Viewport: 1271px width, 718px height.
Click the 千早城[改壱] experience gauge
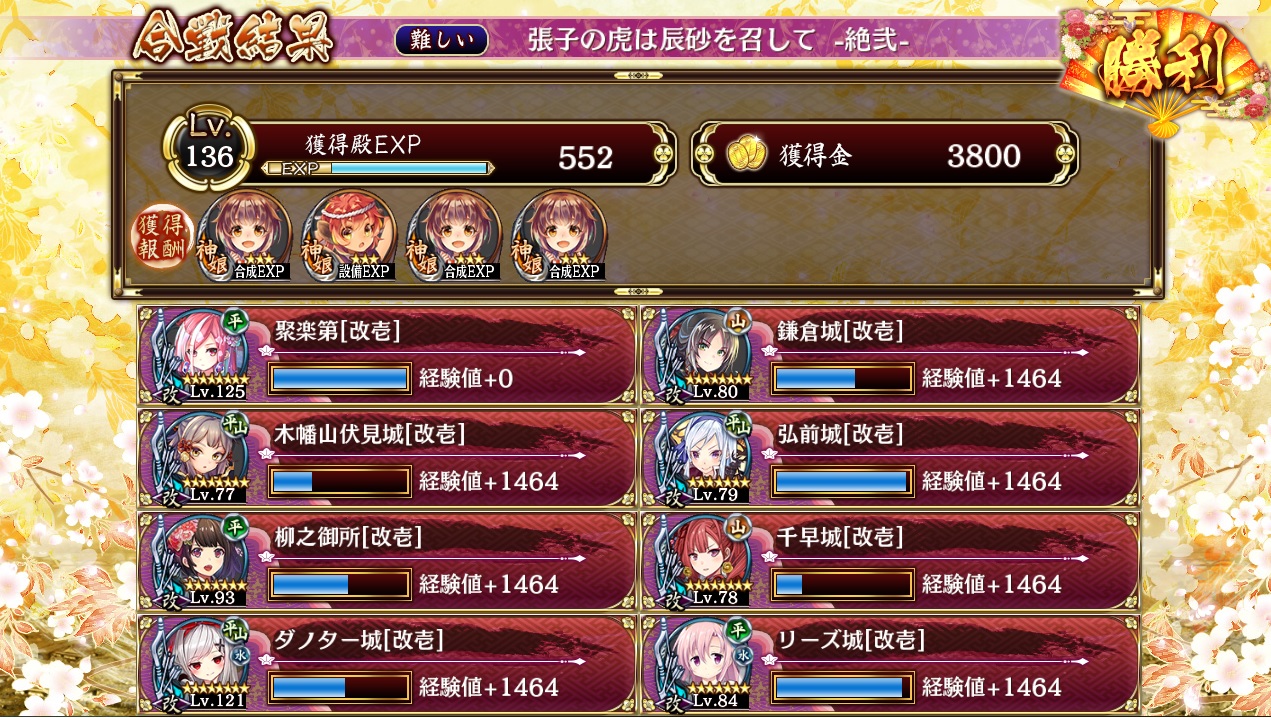click(x=843, y=584)
